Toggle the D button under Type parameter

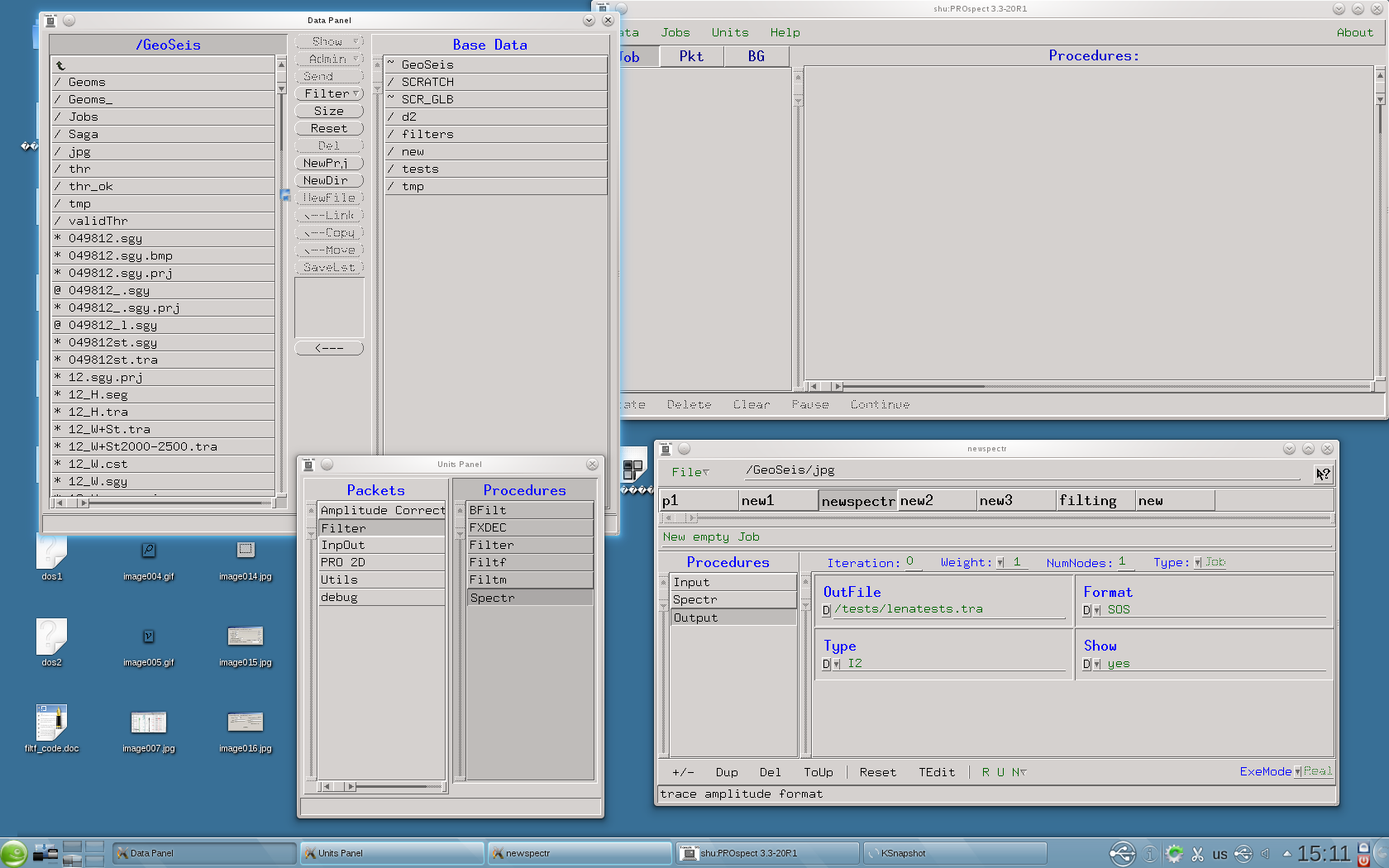[826, 665]
